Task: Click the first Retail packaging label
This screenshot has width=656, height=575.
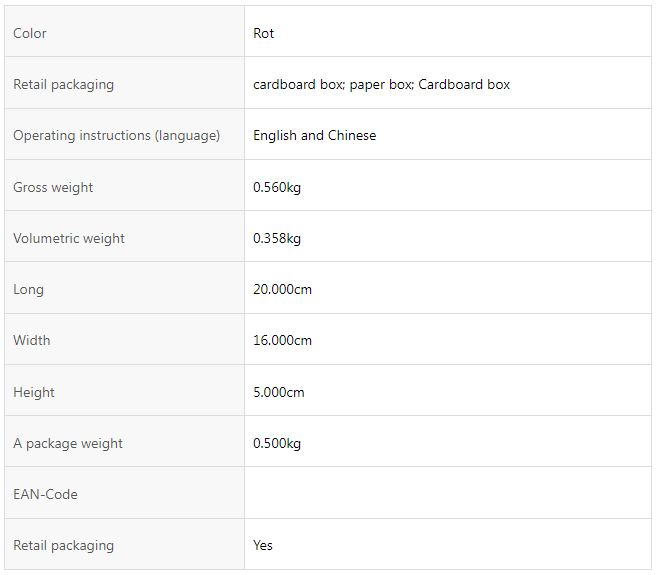Action: (x=63, y=85)
